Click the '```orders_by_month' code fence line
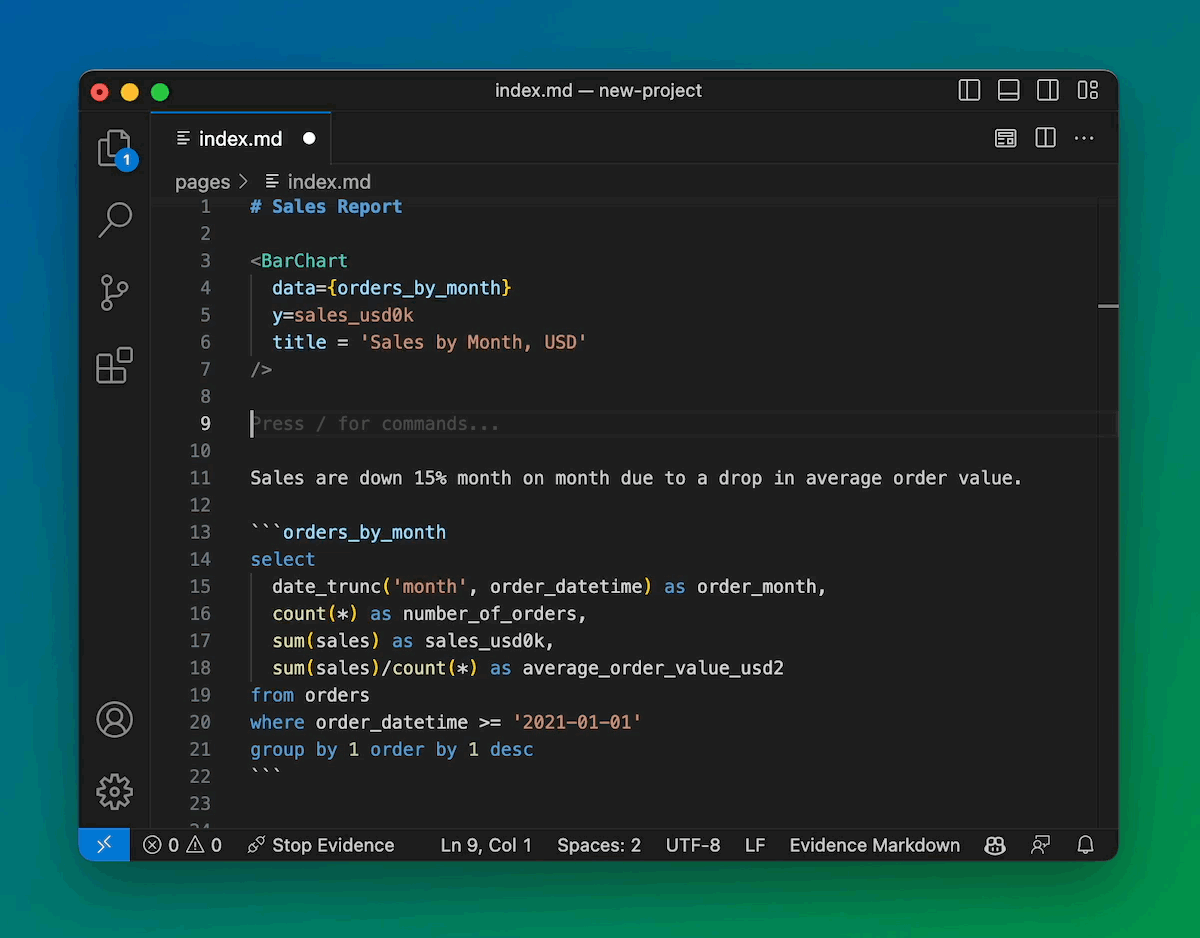This screenshot has height=938, width=1200. 348,532
